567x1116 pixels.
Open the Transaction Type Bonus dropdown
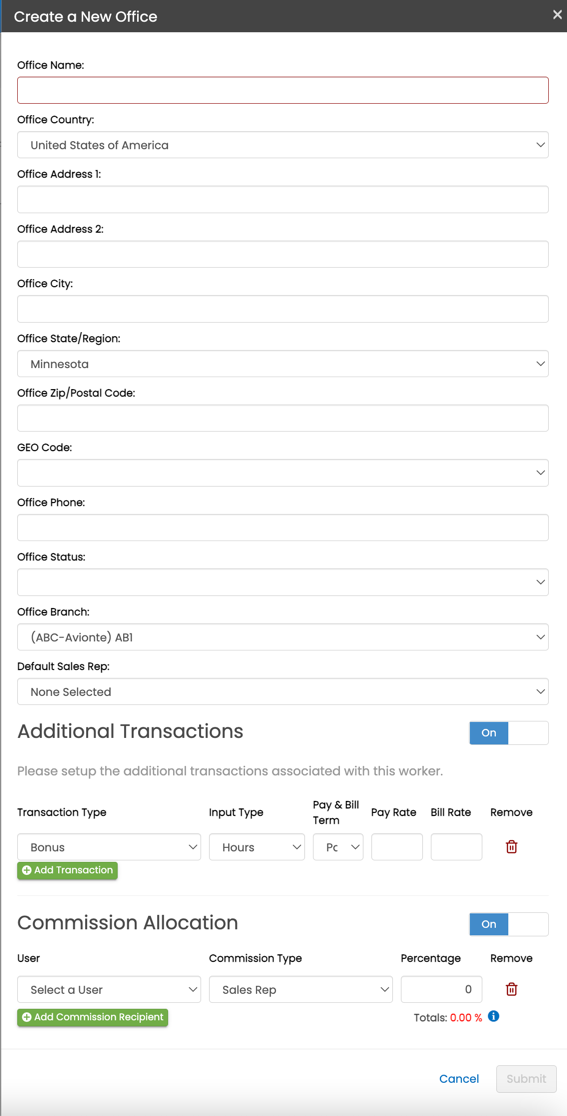coord(109,847)
